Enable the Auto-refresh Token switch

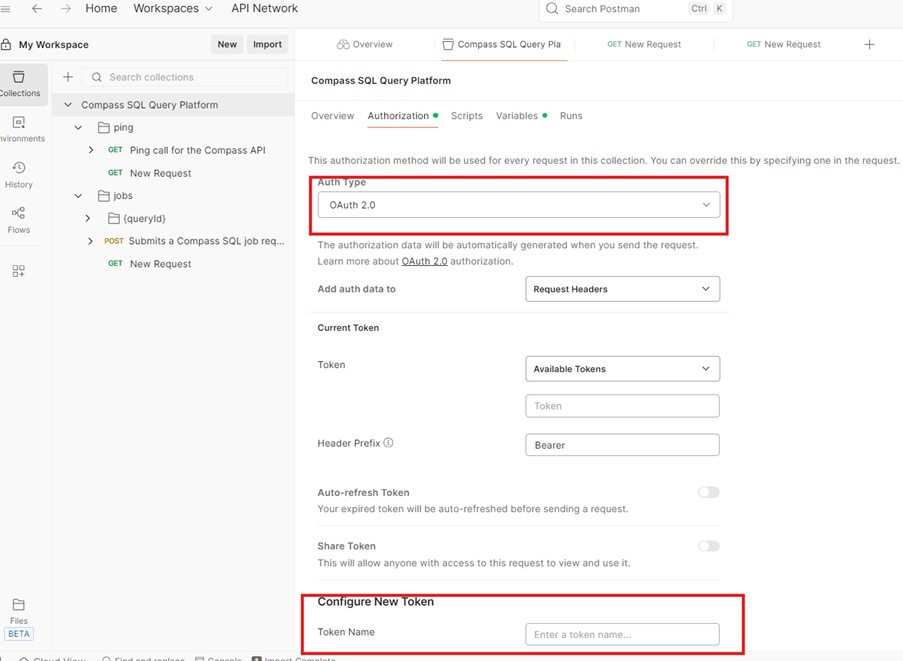(x=708, y=492)
